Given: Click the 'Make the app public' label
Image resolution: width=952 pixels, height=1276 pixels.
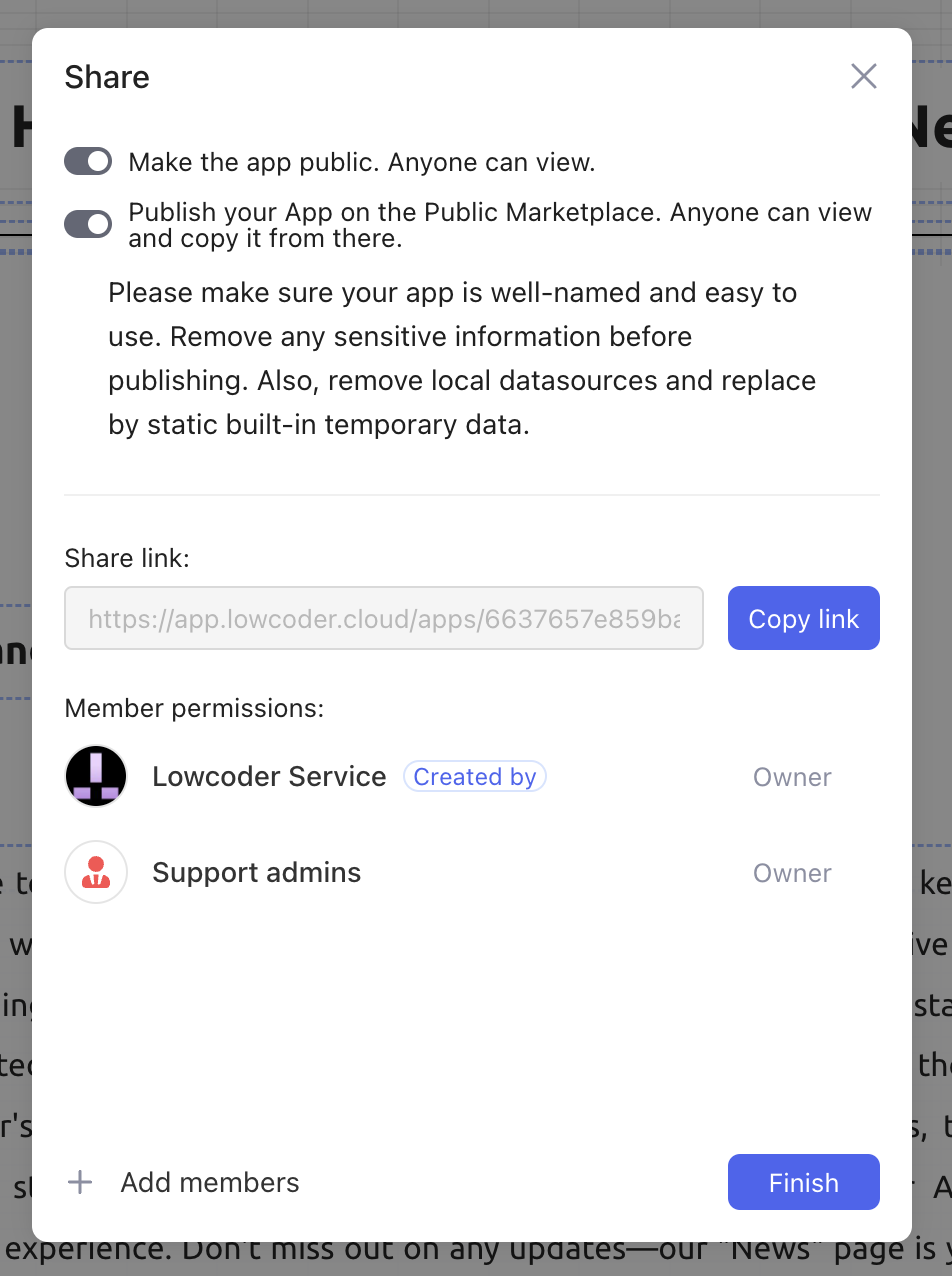Looking at the screenshot, I should click(x=362, y=162).
